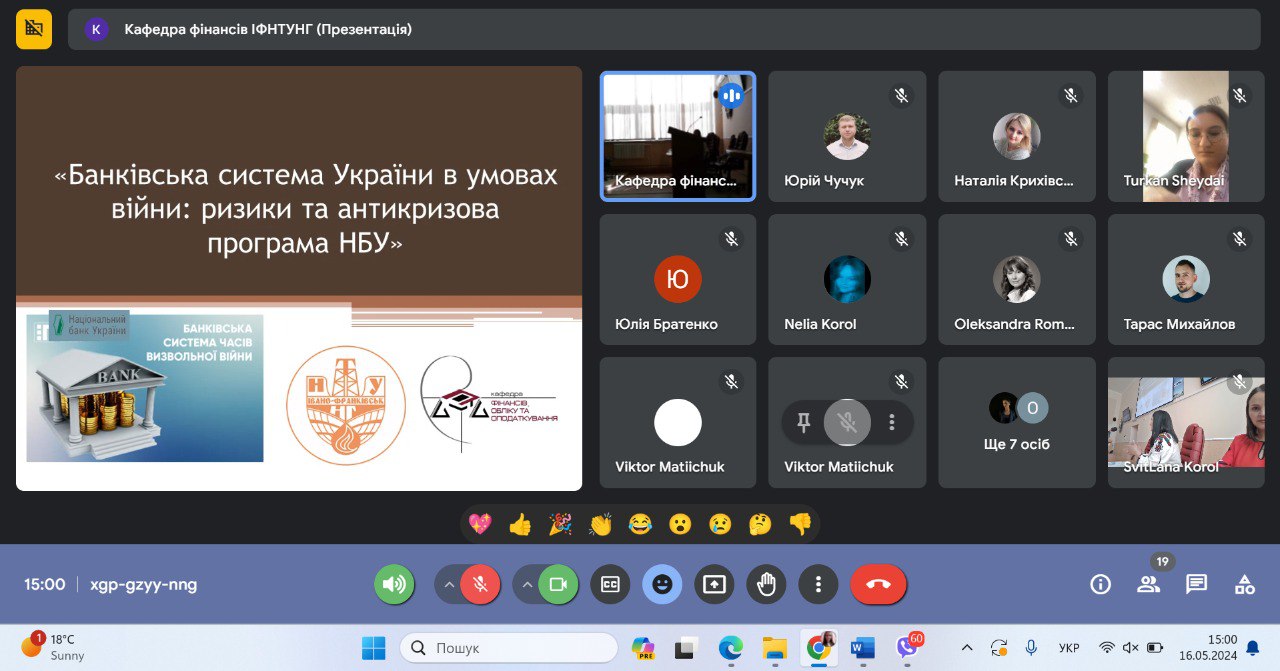Toggle the speaker audio output
The width and height of the screenshot is (1280, 671).
tap(394, 584)
